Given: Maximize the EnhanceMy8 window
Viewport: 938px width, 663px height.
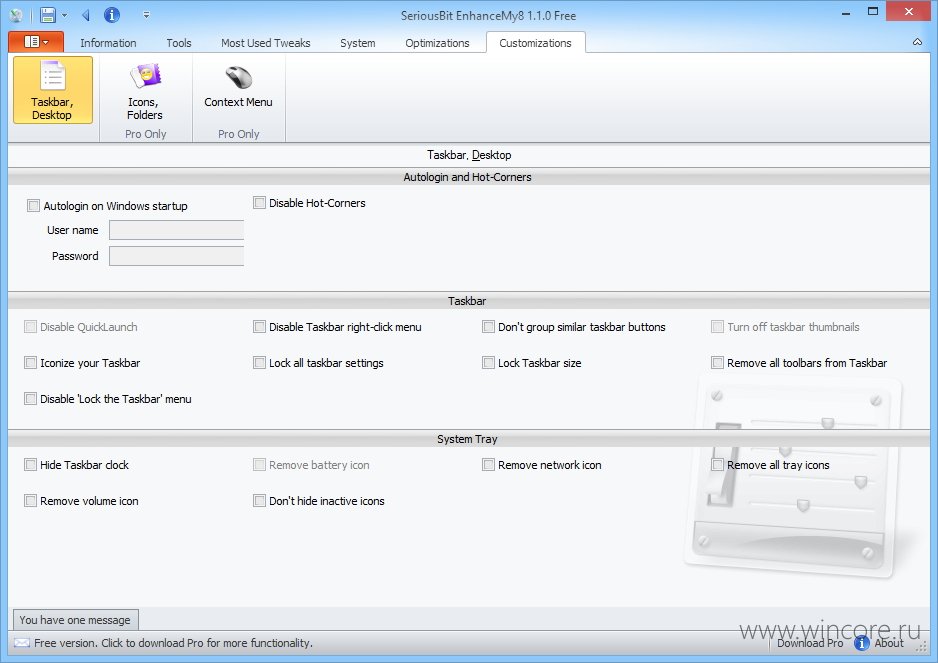Looking at the screenshot, I should (873, 13).
